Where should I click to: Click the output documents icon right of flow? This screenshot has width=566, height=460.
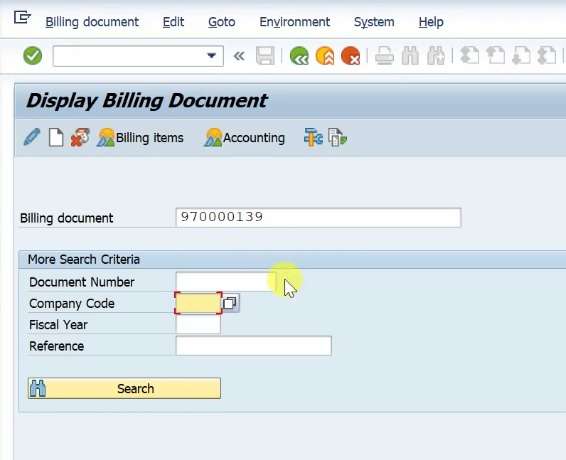click(337, 138)
